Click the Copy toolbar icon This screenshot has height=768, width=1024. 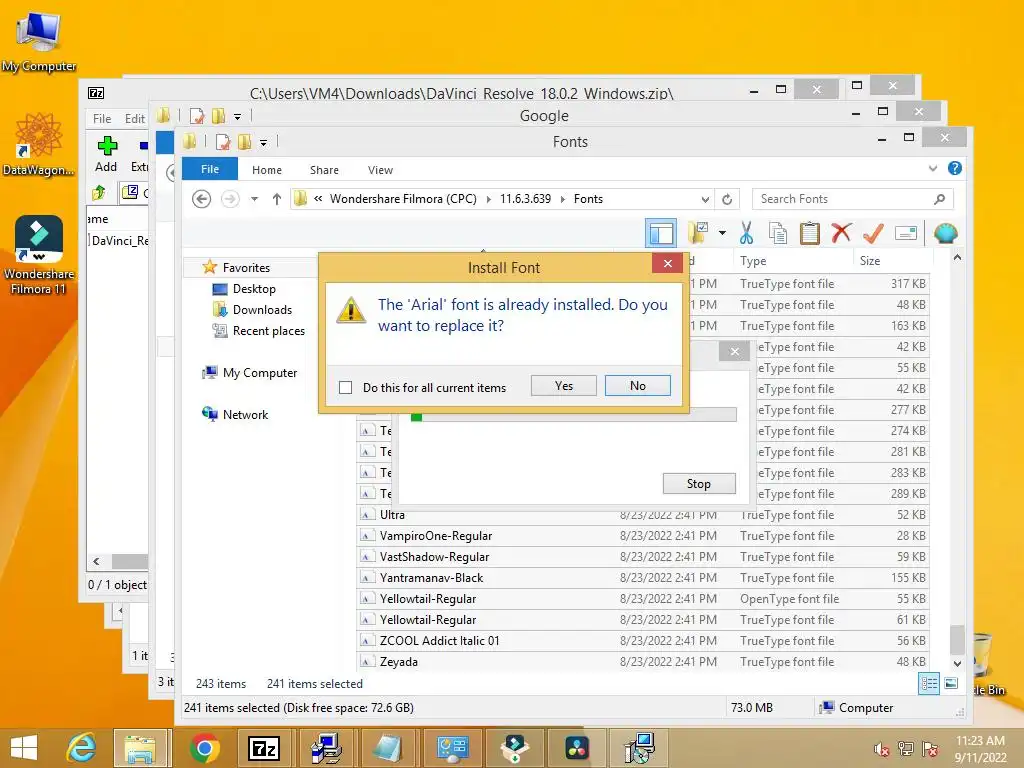pyautogui.click(x=778, y=233)
